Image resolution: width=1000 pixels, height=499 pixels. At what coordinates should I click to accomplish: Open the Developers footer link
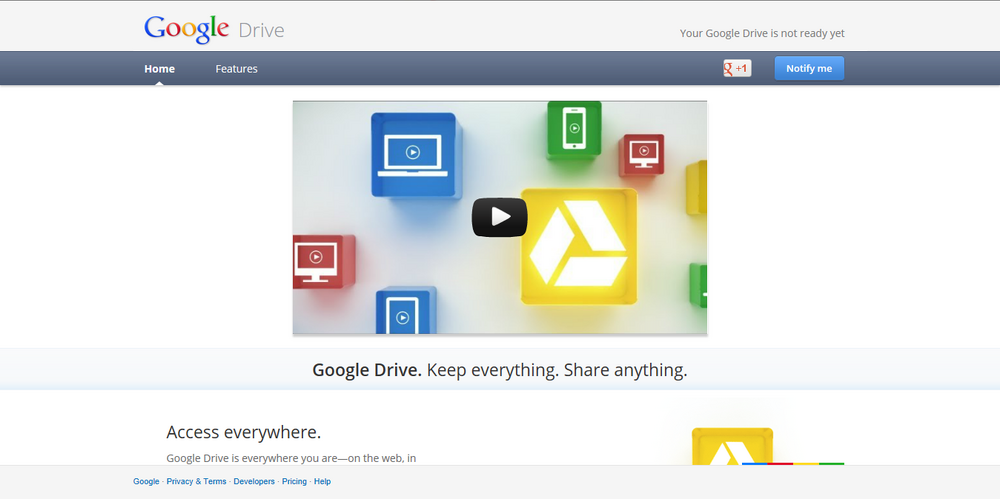tap(254, 482)
